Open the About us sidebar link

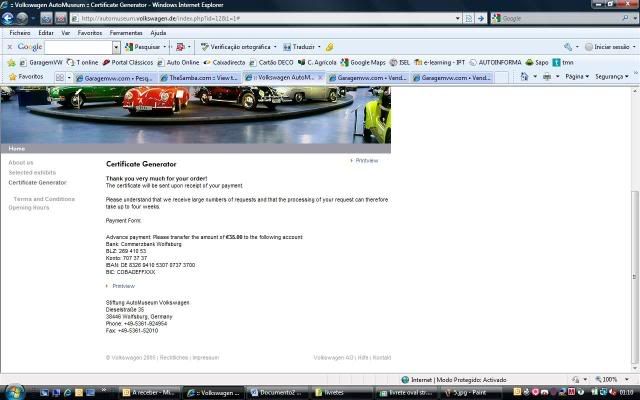(x=21, y=162)
